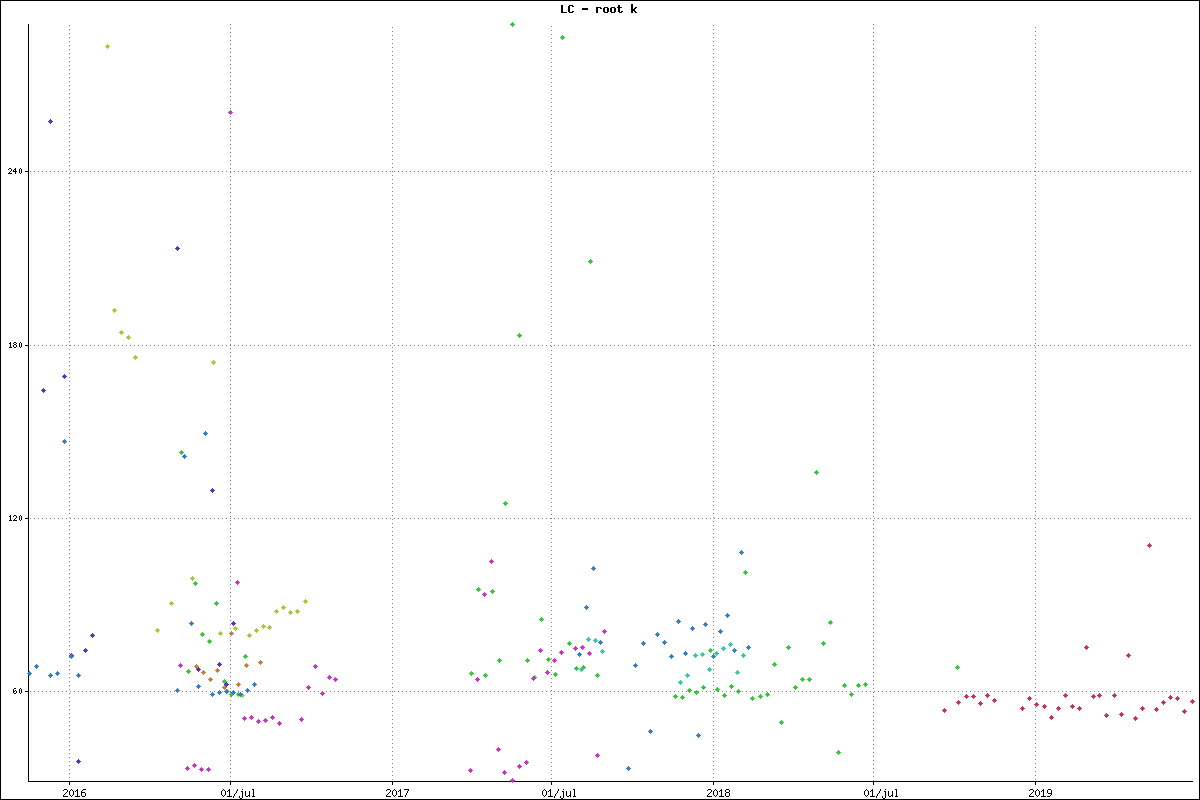Click the "01/jul" label between 2018 and 2019
Image resolution: width=1200 pixels, height=800 pixels.
click(x=880, y=792)
